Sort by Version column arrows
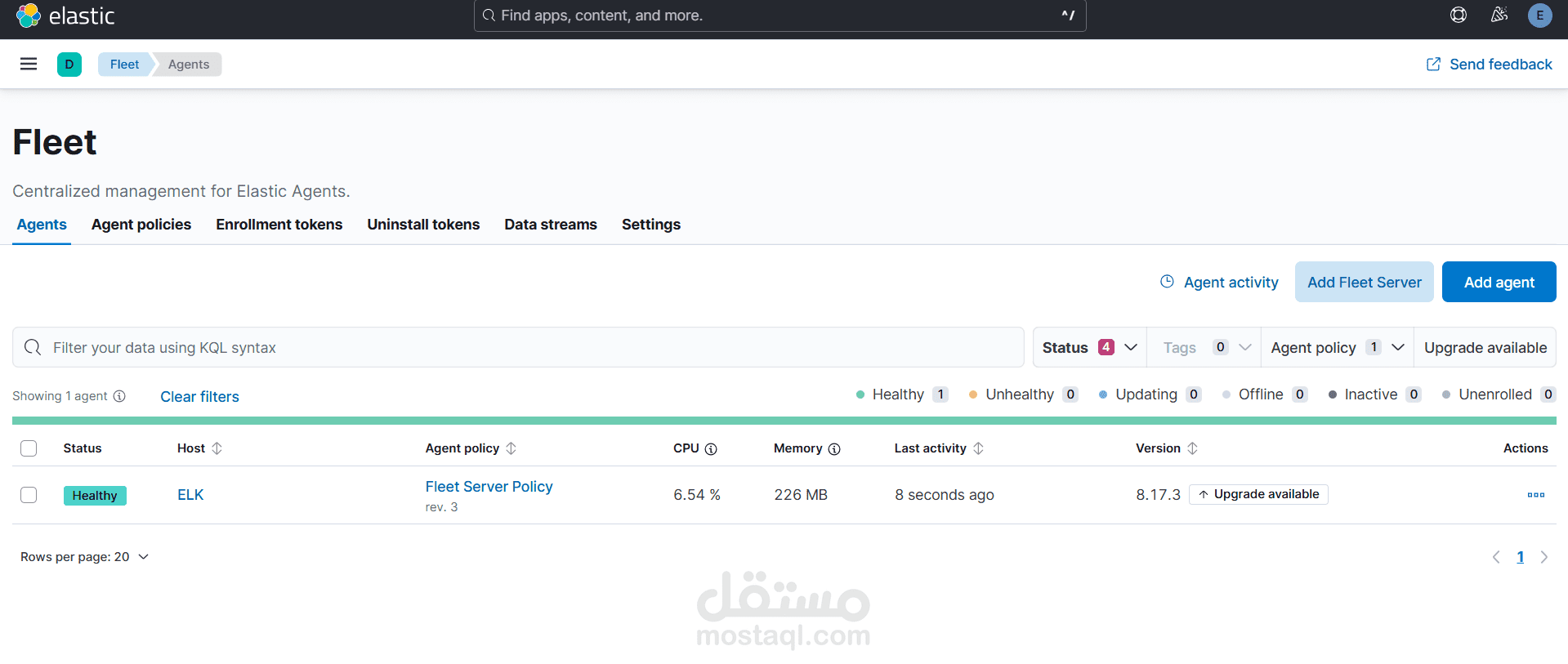 click(1193, 448)
